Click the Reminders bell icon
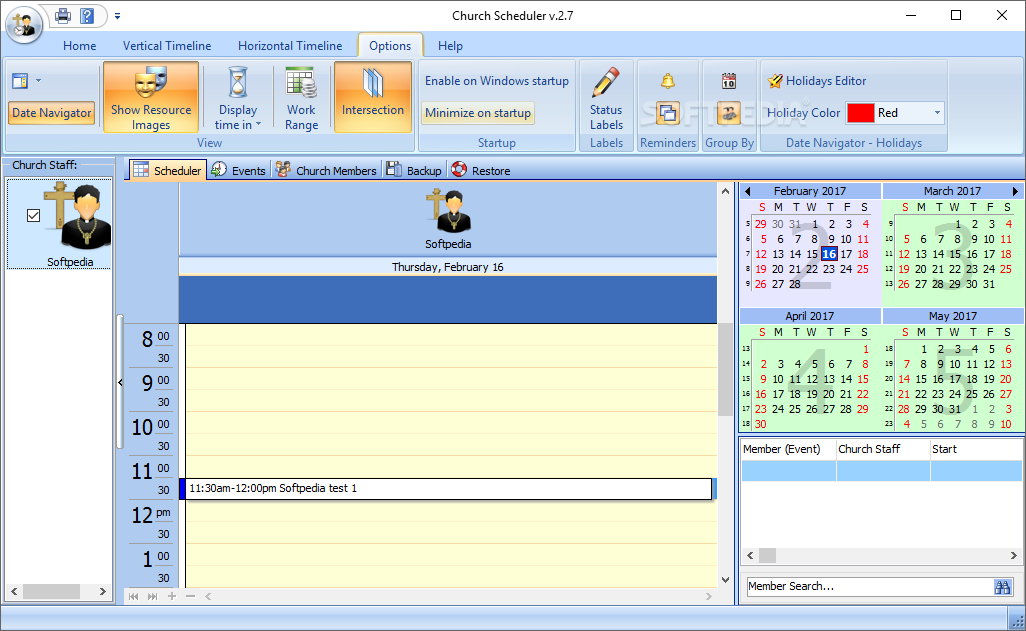This screenshot has height=631, width=1026. (667, 81)
